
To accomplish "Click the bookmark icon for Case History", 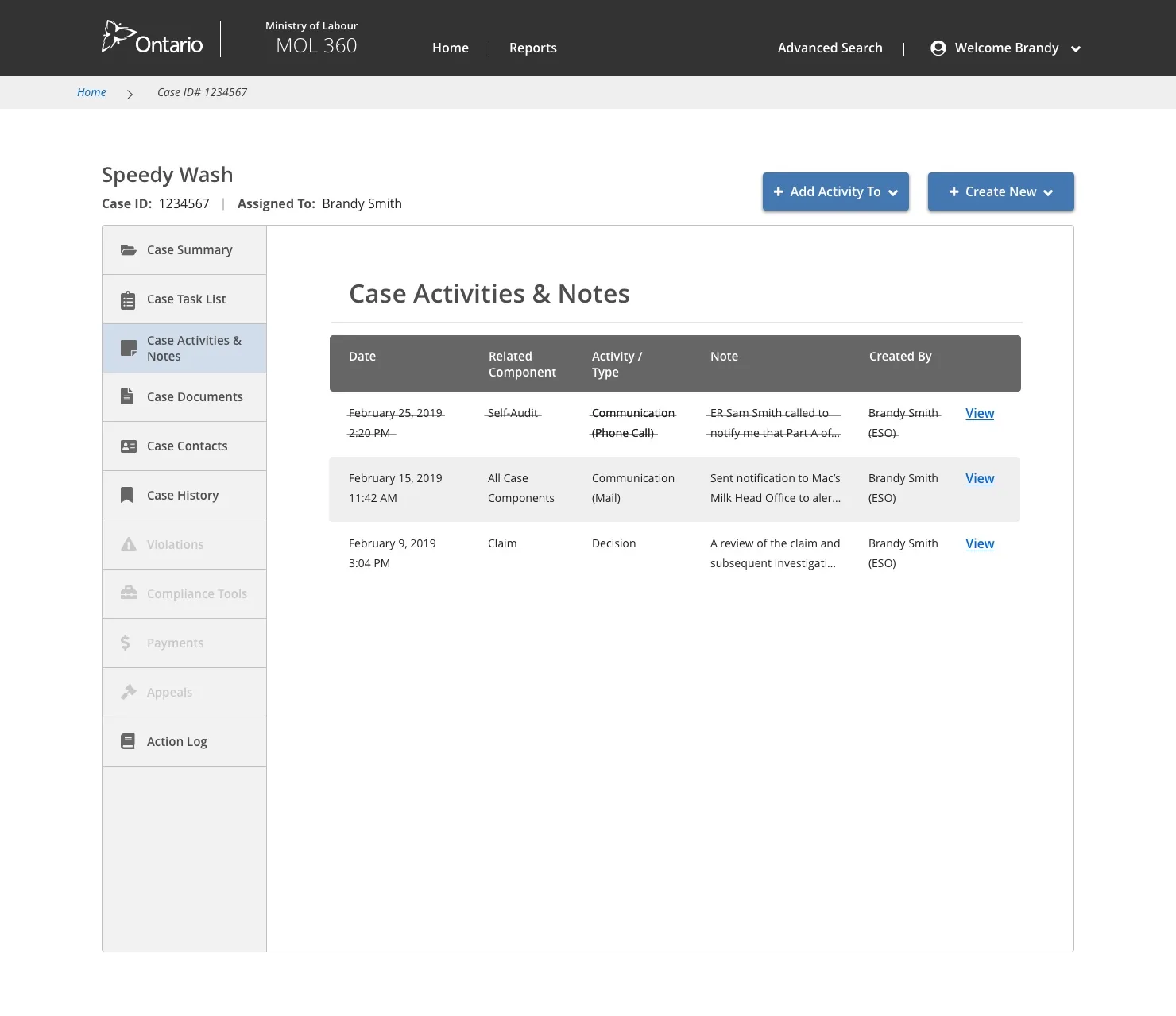I will point(126,495).
